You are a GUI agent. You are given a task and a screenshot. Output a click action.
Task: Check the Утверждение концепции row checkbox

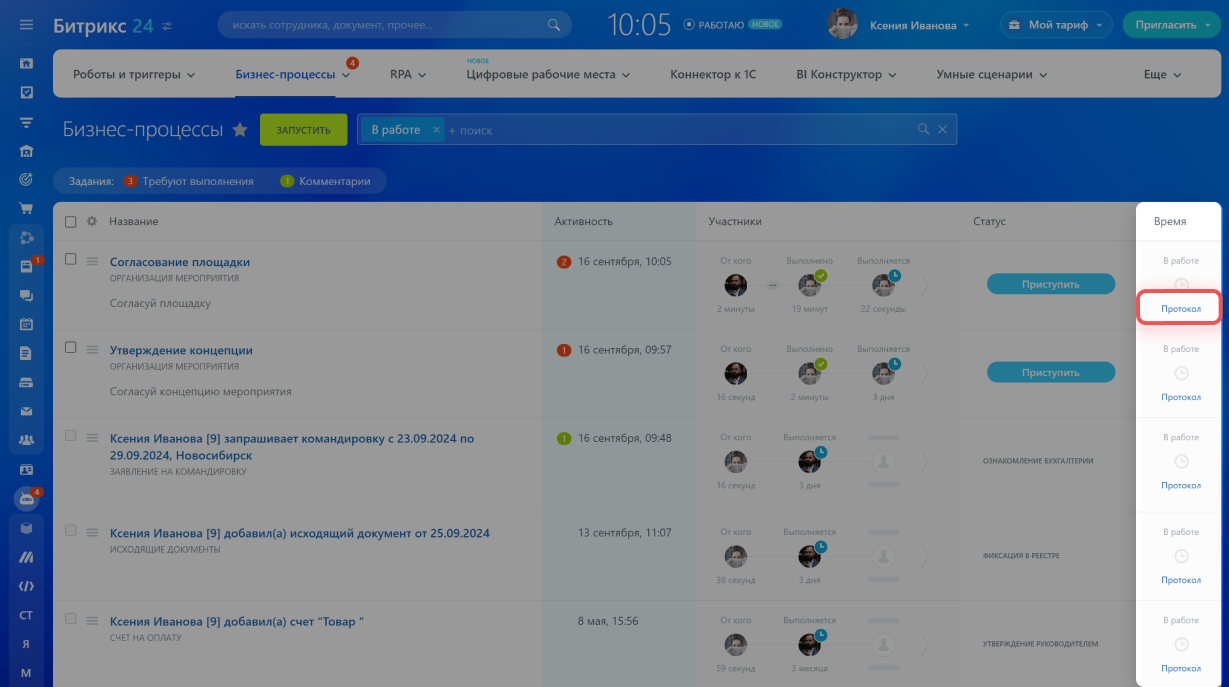(x=71, y=347)
